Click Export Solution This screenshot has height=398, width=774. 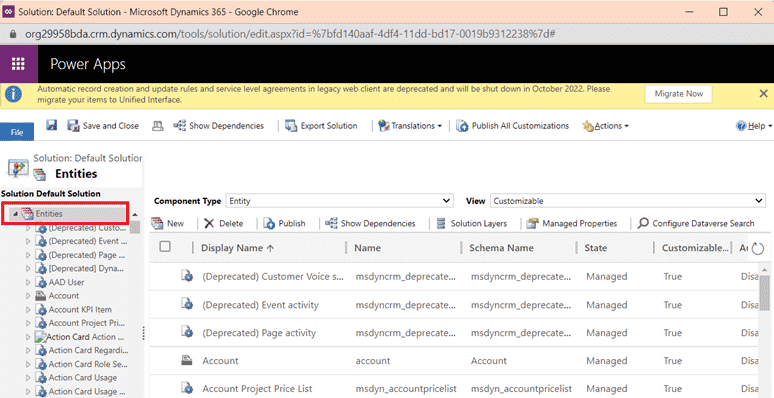pyautogui.click(x=321, y=126)
